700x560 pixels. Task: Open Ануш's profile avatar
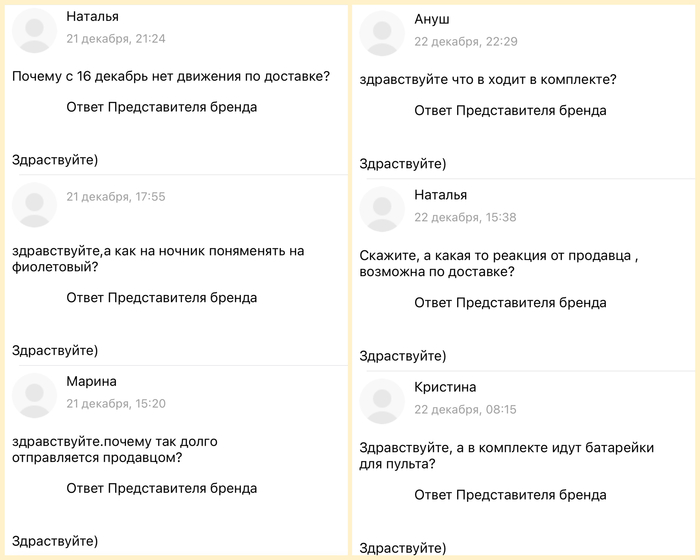point(382,33)
